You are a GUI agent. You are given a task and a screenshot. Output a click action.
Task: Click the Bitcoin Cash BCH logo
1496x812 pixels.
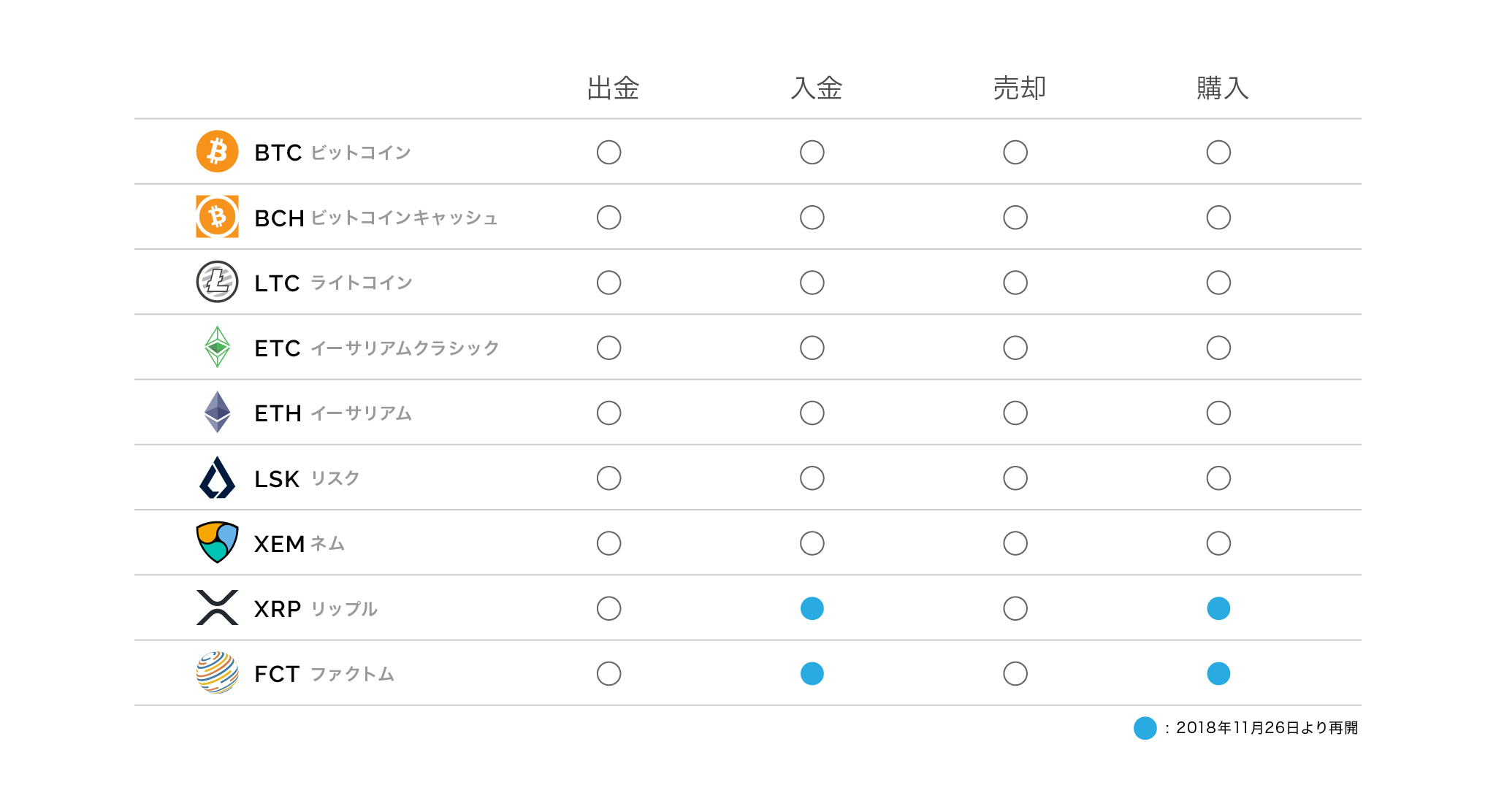[x=217, y=217]
